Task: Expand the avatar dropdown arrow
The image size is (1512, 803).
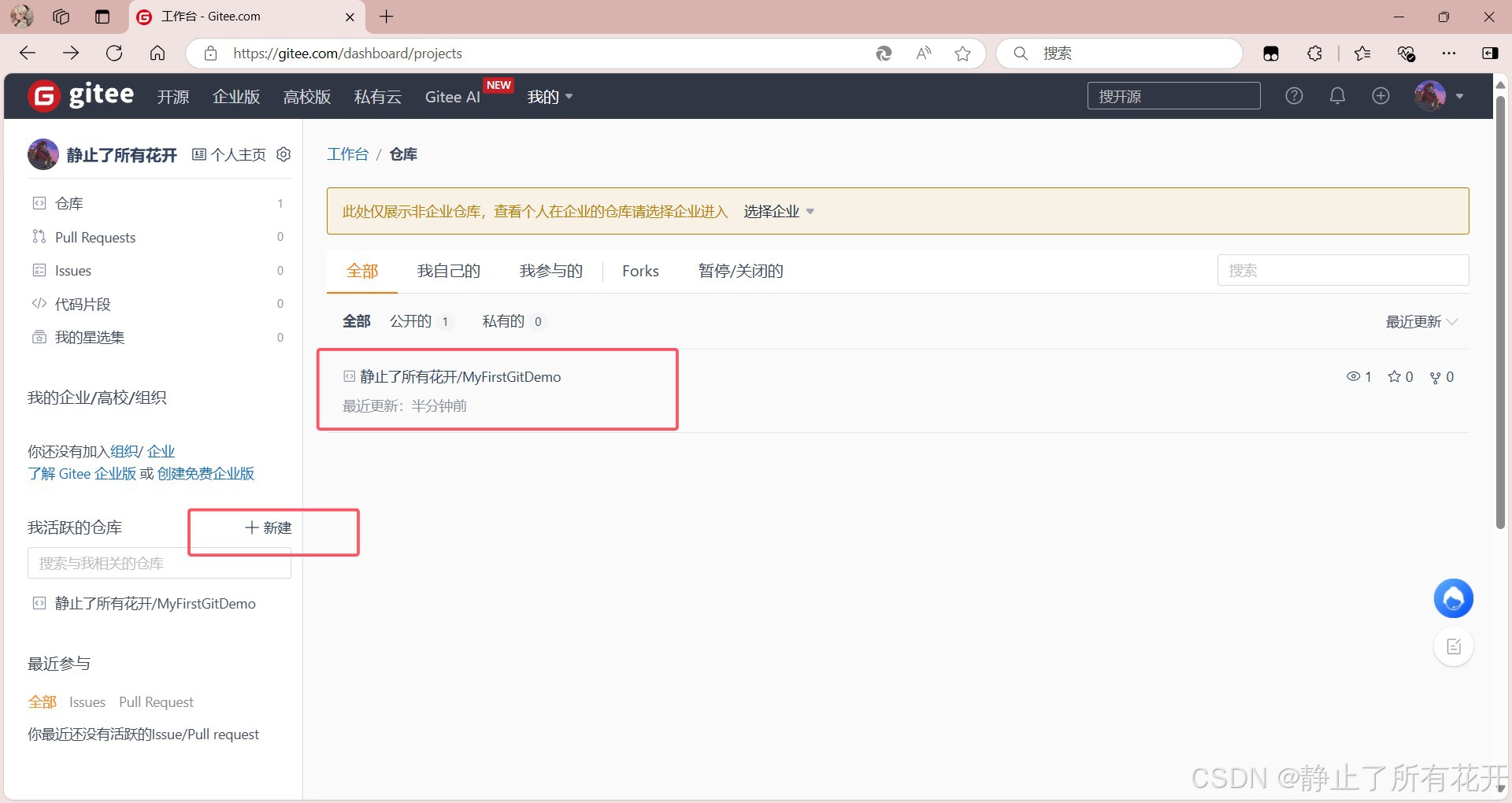Action: pos(1459,96)
